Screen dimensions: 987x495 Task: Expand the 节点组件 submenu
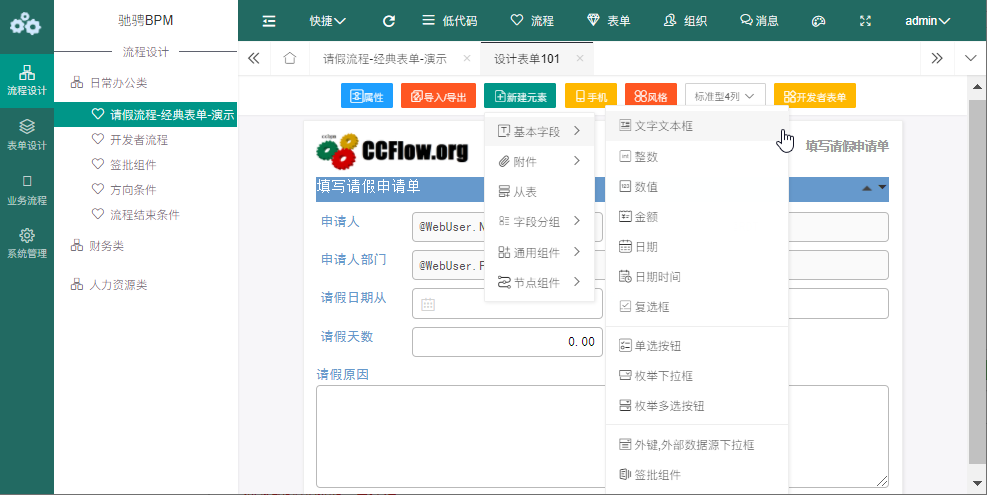(x=539, y=283)
